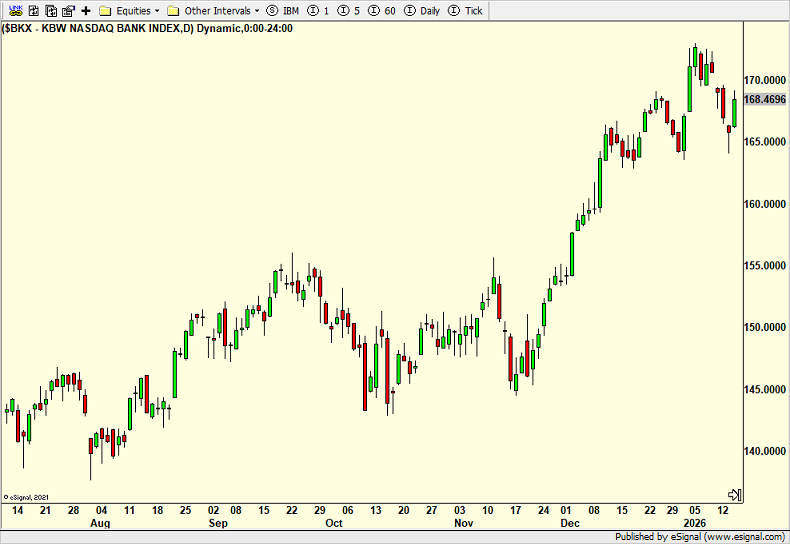Jump to latest bar with arrow icon
This screenshot has width=790, height=544.
point(733,495)
